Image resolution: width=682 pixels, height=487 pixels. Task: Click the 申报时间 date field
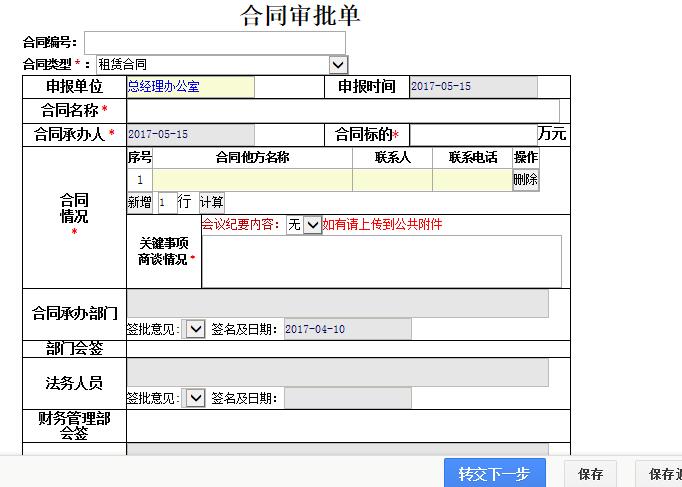[x=473, y=87]
